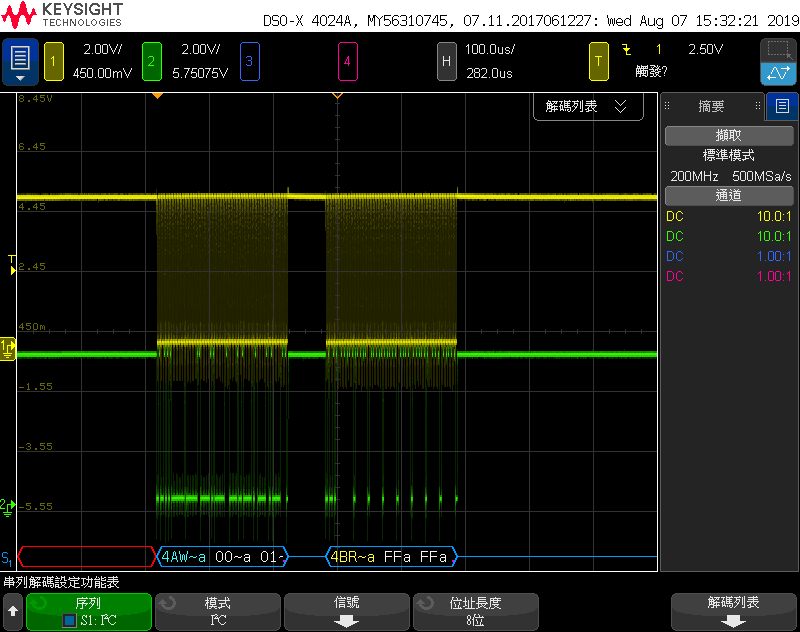This screenshot has height=632, width=800.
Task: Click the 擷取 section header
Action: (729, 135)
